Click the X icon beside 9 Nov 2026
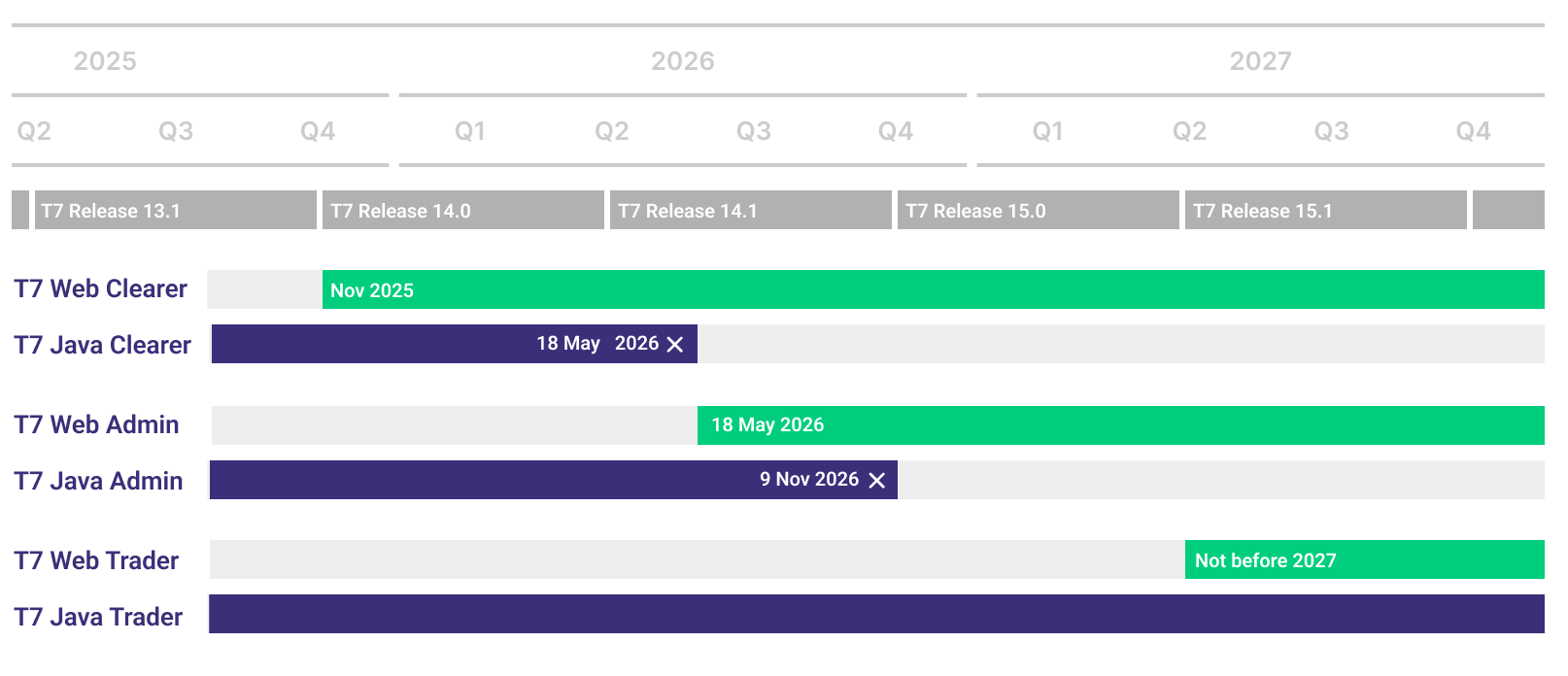This screenshot has height=676, width=1568. click(x=876, y=481)
